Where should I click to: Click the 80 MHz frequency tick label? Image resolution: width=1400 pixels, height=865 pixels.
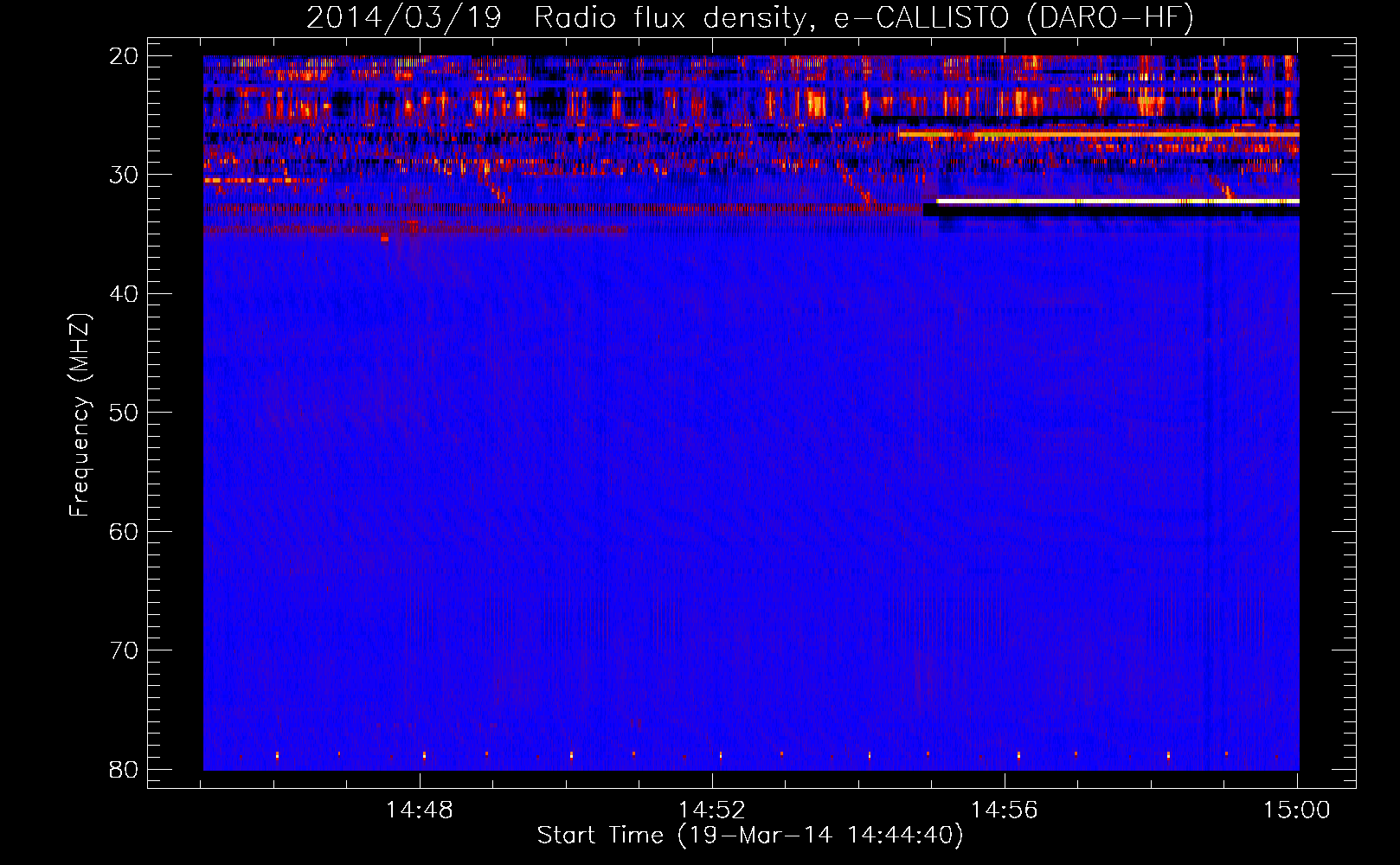pyautogui.click(x=124, y=769)
